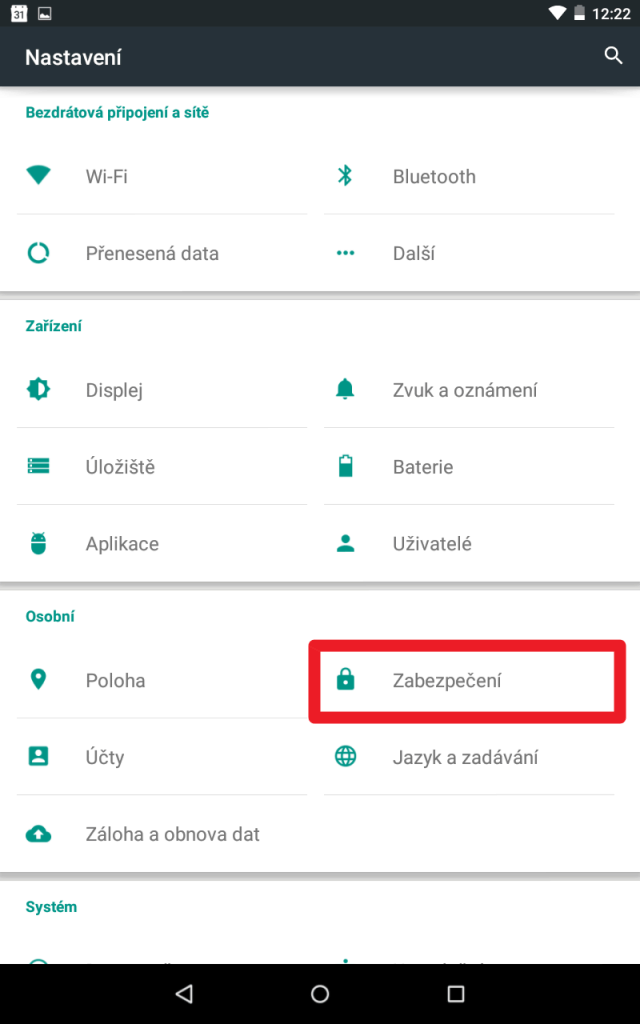Tap the battery icon for Baterie

(x=345, y=466)
